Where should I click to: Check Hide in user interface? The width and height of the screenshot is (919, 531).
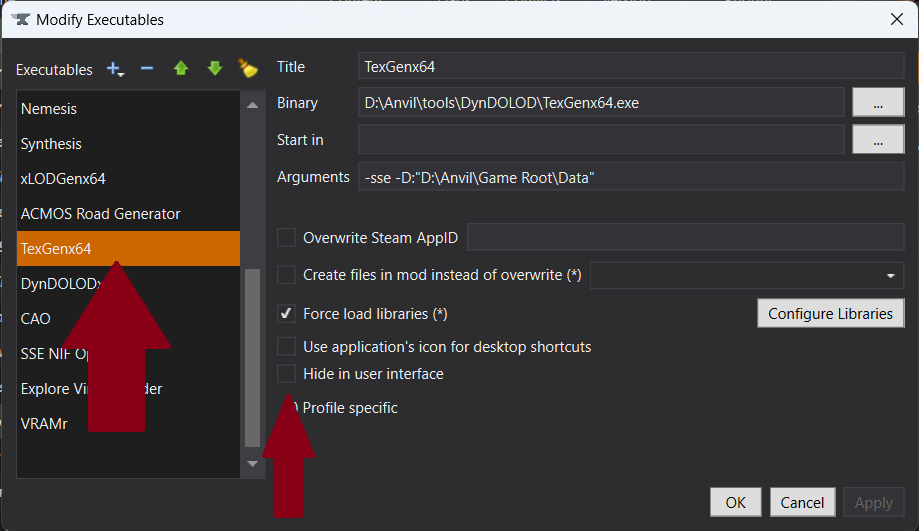pos(287,374)
